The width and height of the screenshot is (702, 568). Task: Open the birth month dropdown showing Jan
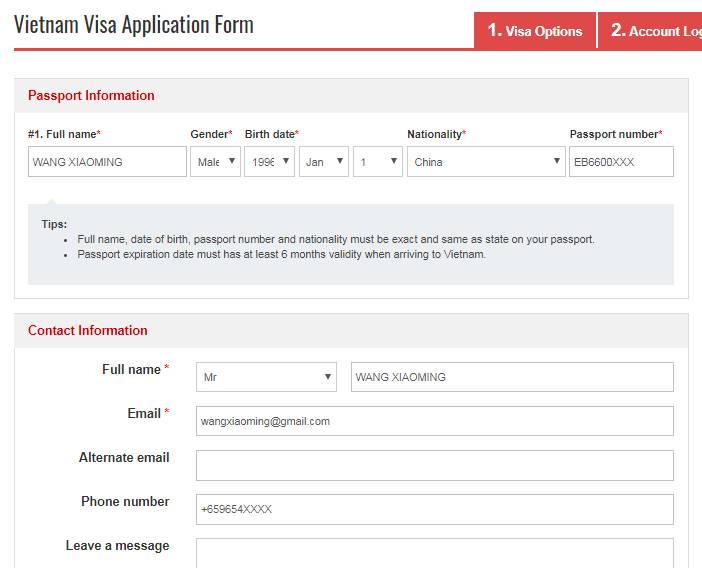coord(323,162)
